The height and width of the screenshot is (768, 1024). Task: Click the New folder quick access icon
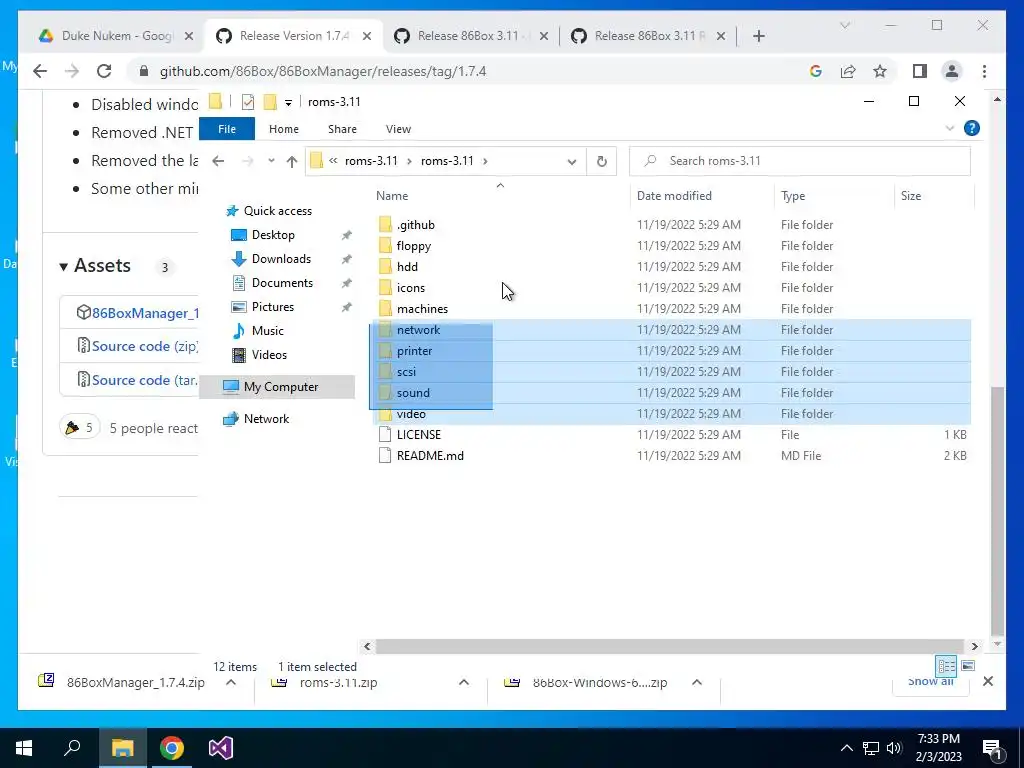point(270,102)
